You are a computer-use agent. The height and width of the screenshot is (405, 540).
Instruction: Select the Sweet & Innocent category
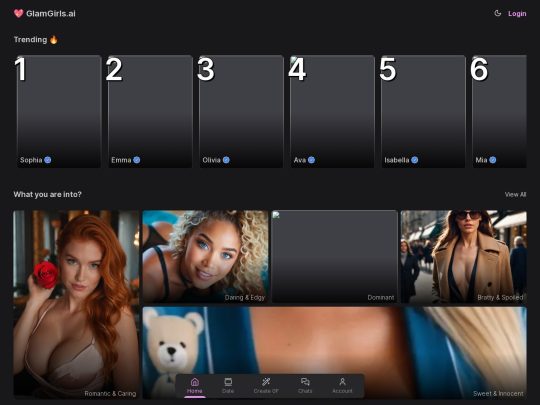[x=334, y=353]
